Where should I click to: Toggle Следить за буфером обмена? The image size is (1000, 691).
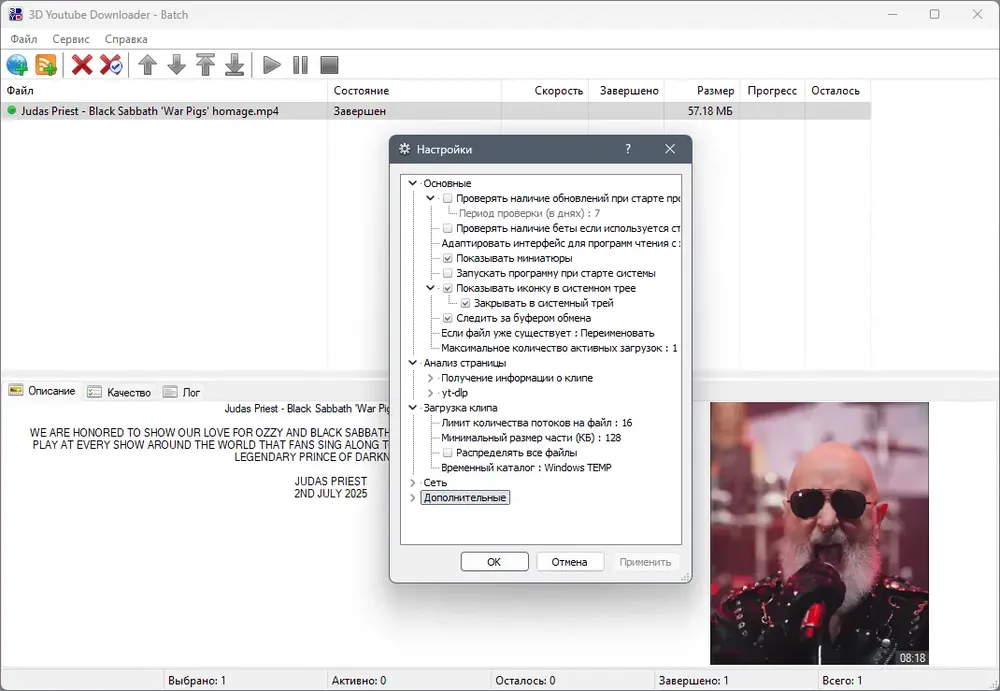point(448,318)
